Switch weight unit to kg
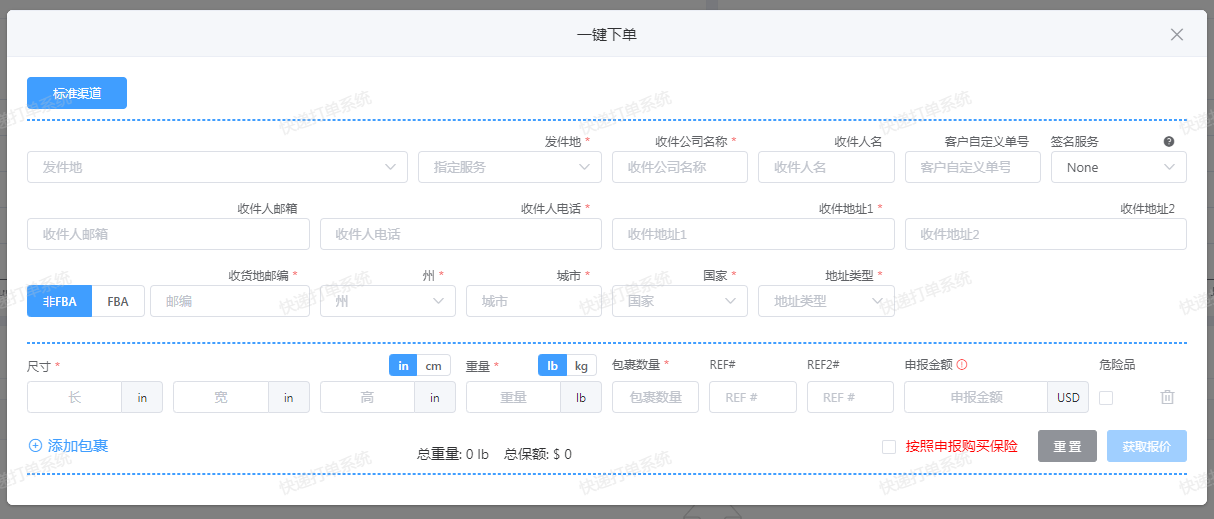This screenshot has height=519, width=1214. (x=581, y=366)
